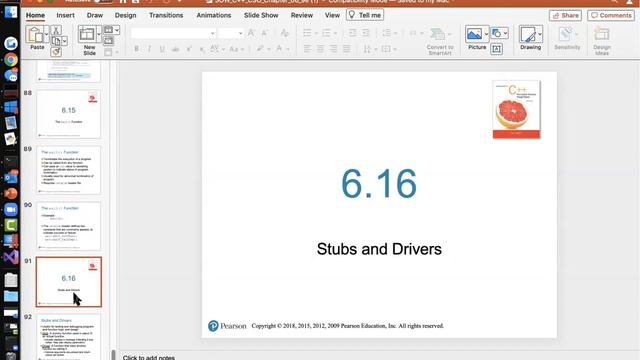
Task: Click to add notes below slide
Action: pyautogui.click(x=149, y=357)
